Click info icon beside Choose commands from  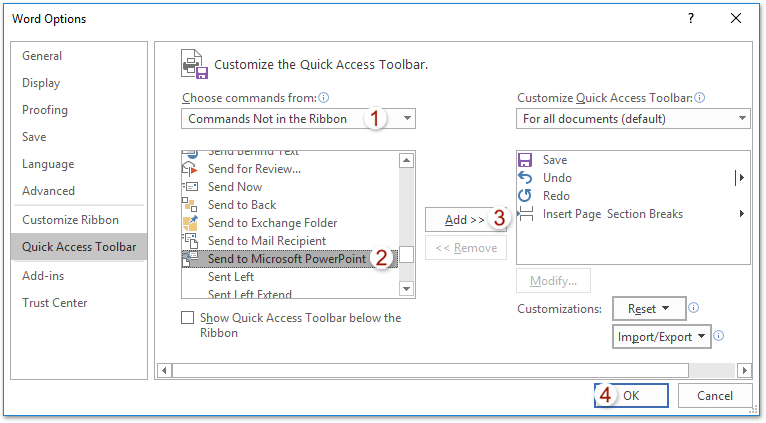tap(324, 98)
